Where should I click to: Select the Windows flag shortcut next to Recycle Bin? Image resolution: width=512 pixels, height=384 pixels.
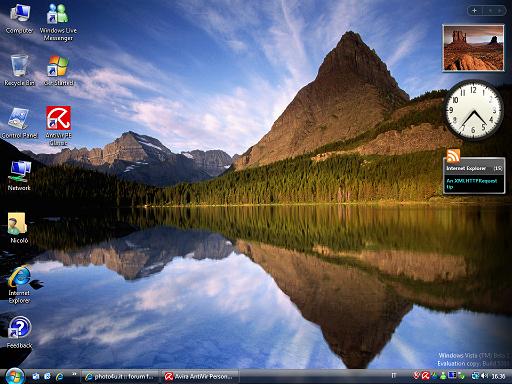(x=58, y=70)
